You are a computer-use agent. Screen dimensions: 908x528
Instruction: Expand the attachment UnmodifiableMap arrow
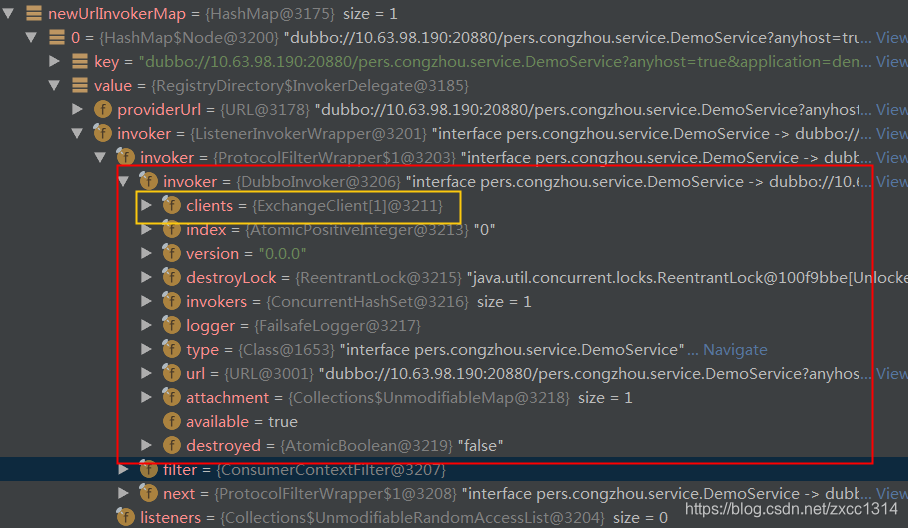(x=147, y=398)
